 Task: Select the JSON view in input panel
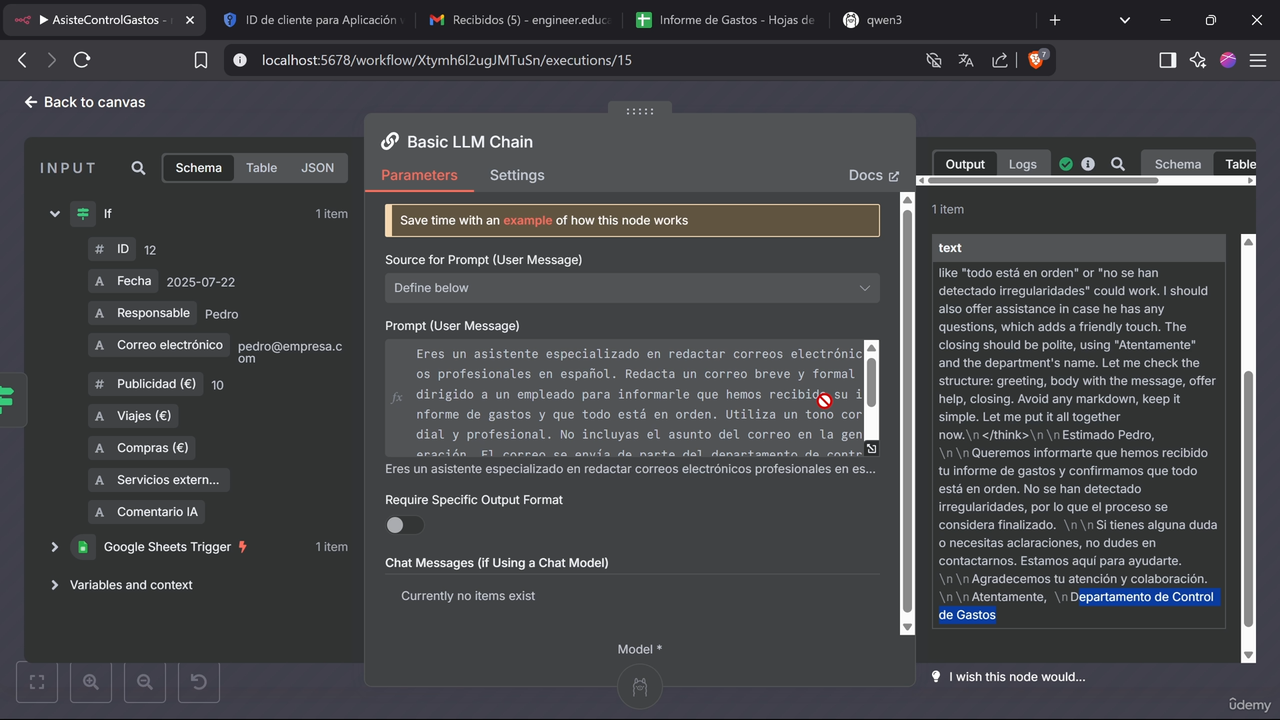[x=317, y=168]
